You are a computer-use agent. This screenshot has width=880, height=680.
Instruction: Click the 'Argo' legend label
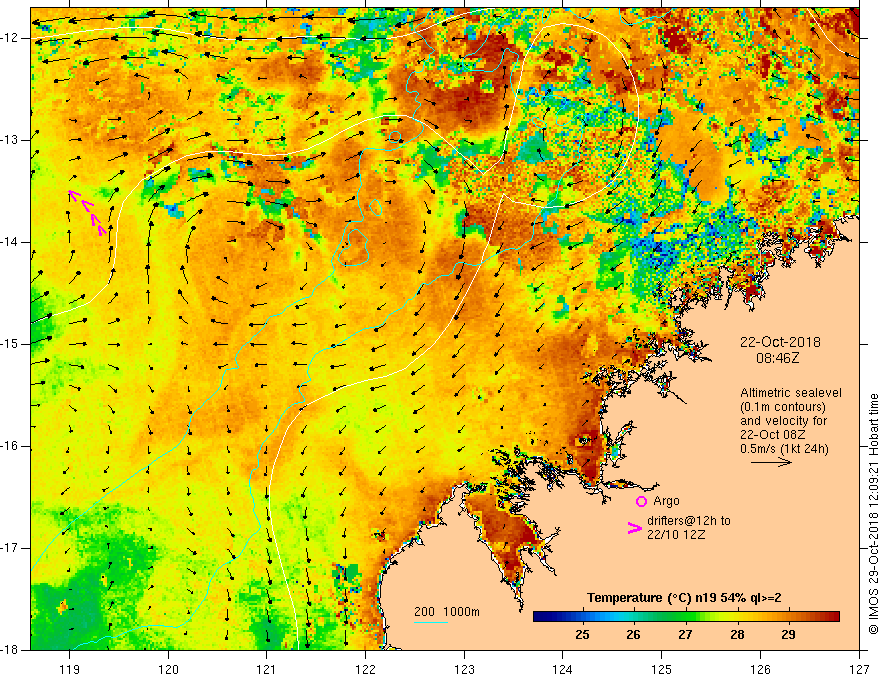click(666, 501)
